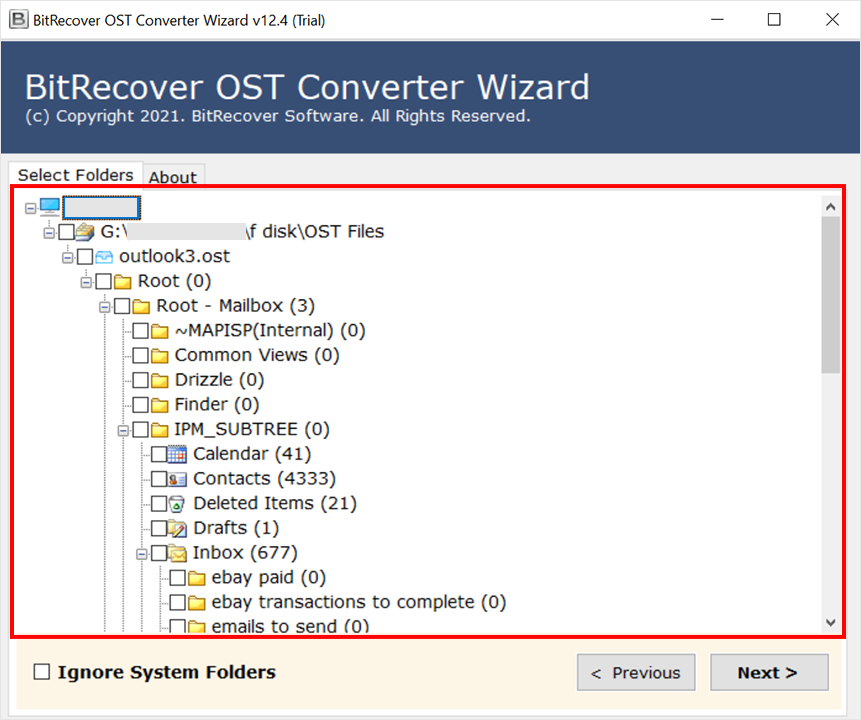The width and height of the screenshot is (861, 720).
Task: Click the outlook3.ost file icon
Action: coord(103,257)
